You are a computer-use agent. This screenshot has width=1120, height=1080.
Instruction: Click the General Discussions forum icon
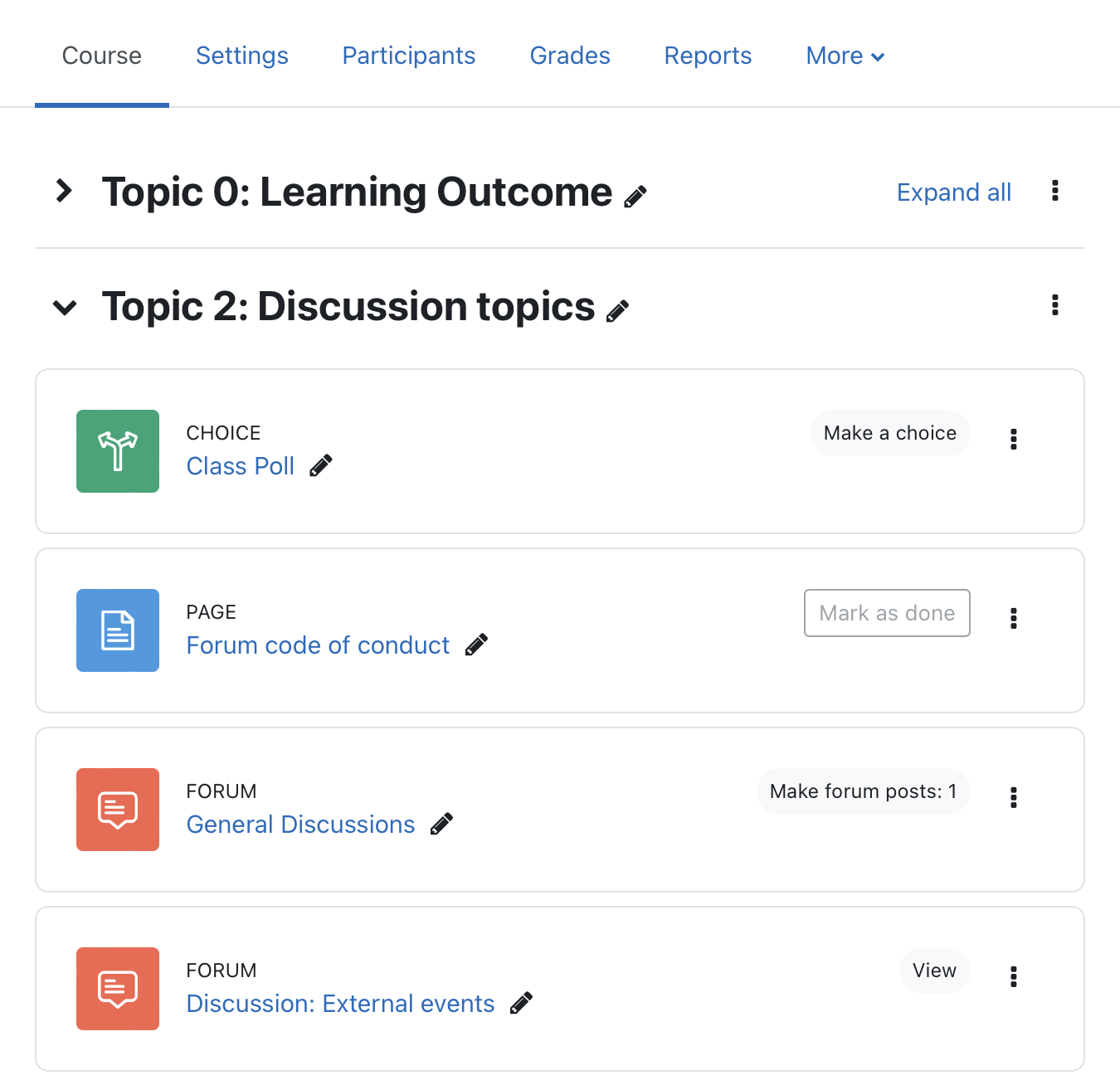[x=118, y=810]
